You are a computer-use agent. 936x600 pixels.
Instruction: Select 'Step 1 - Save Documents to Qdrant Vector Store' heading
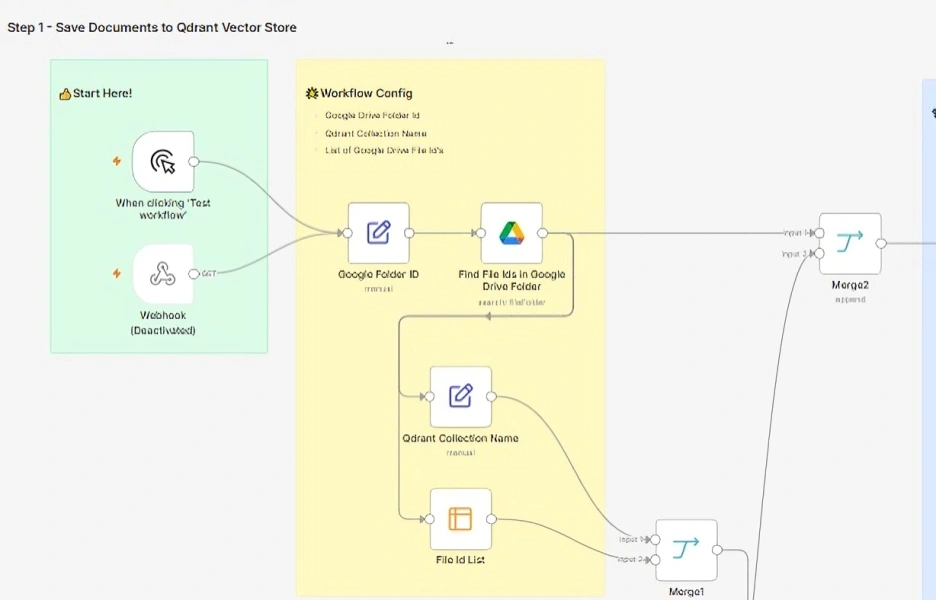pyautogui.click(x=152, y=27)
